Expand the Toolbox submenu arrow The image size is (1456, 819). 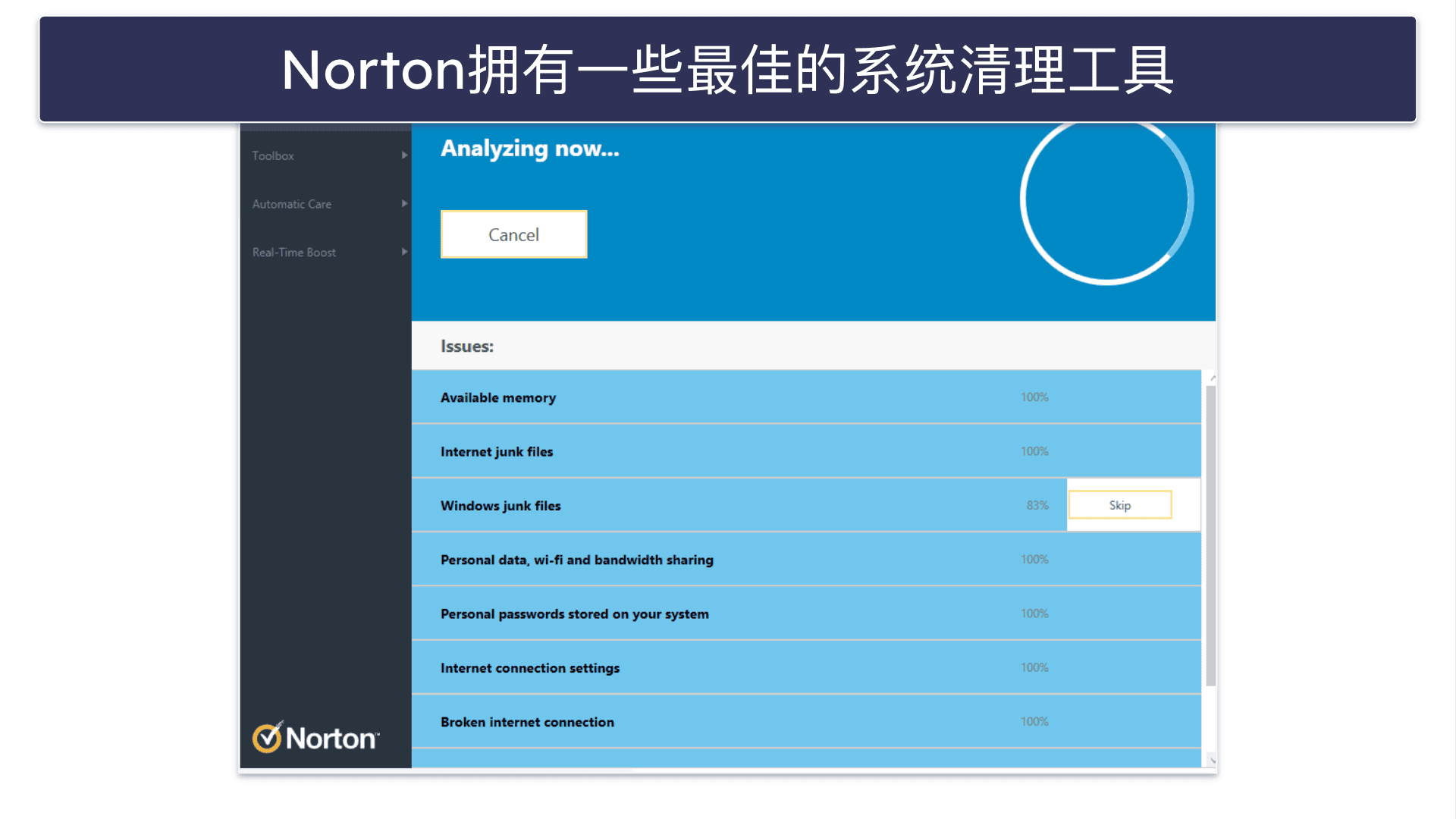[x=404, y=155]
